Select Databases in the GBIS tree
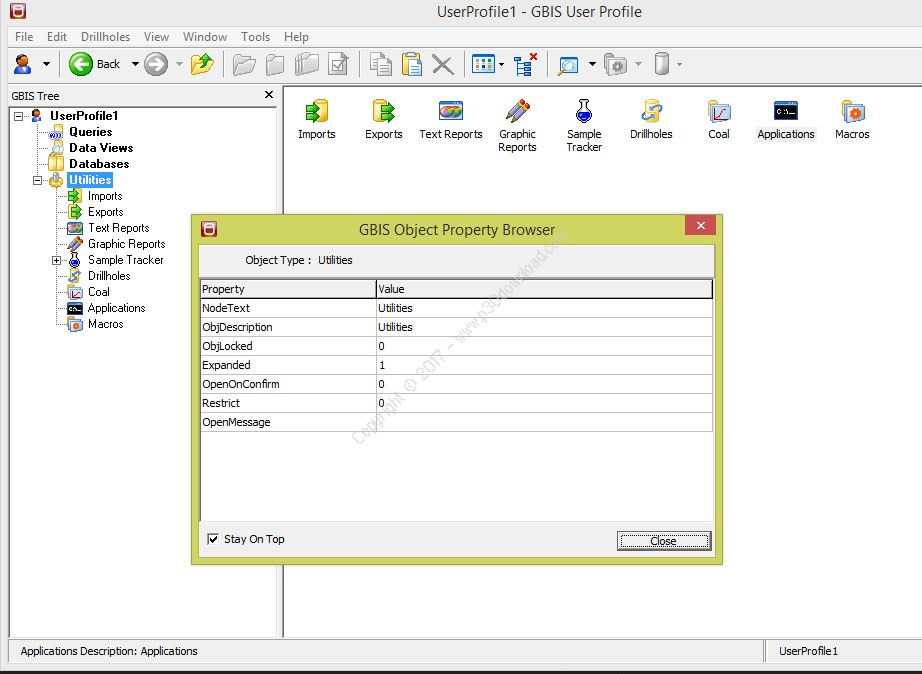922x674 pixels. point(99,164)
